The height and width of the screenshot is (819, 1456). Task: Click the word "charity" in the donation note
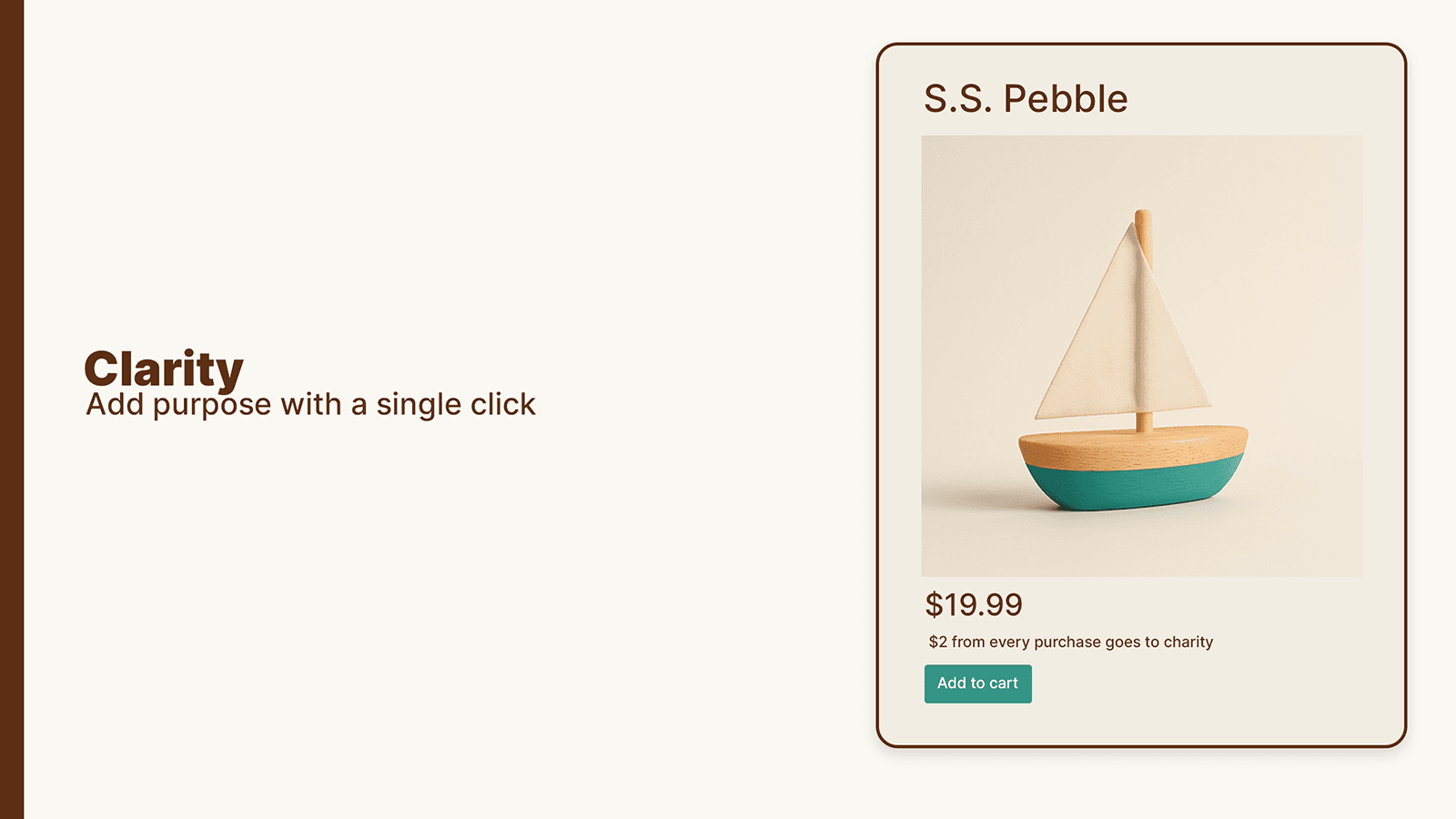[x=1188, y=642]
